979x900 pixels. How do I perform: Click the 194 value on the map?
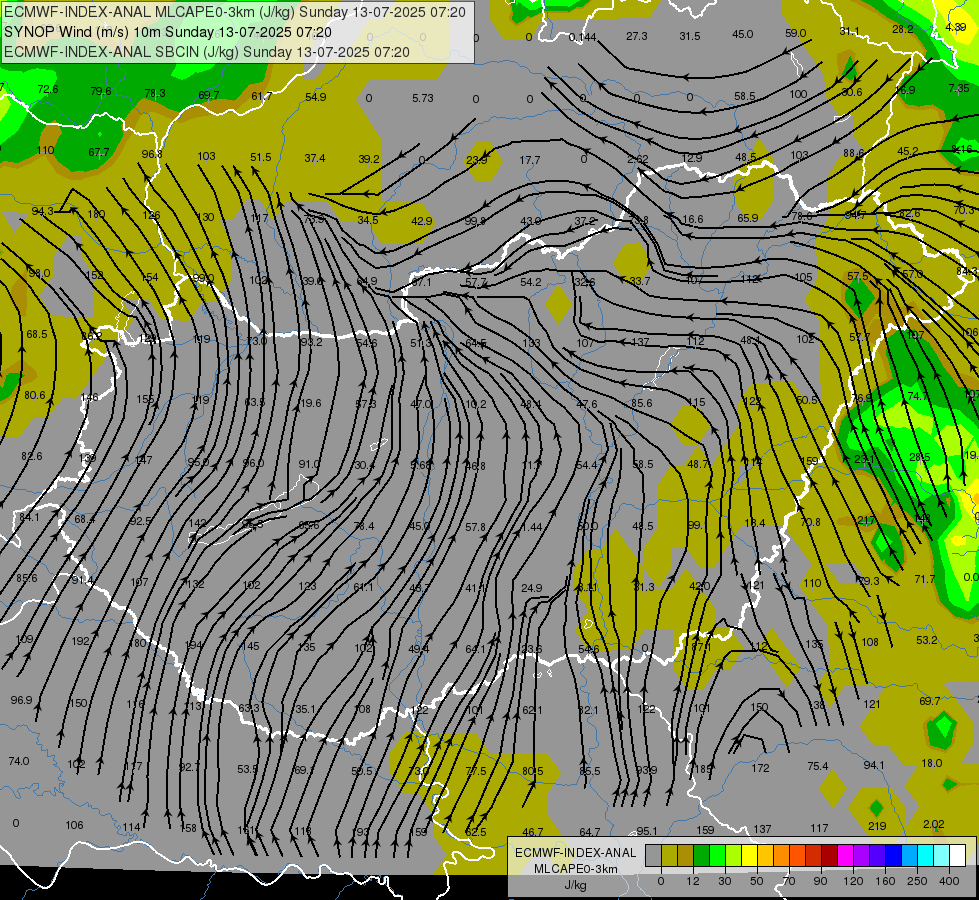coord(194,645)
